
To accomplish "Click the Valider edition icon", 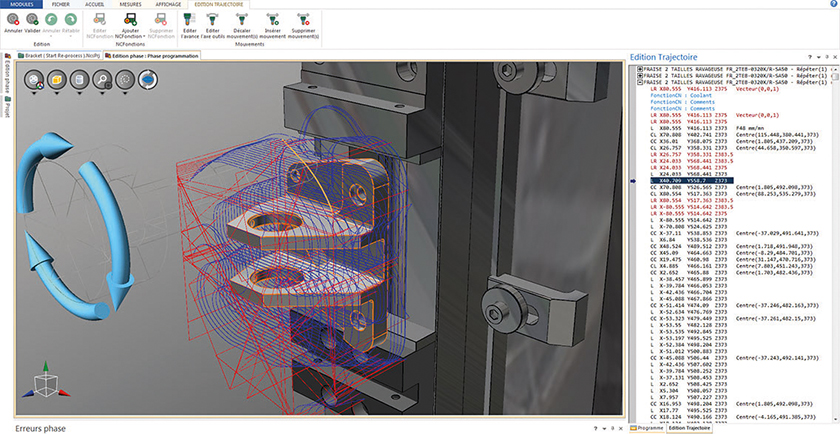I will pyautogui.click(x=33, y=18).
